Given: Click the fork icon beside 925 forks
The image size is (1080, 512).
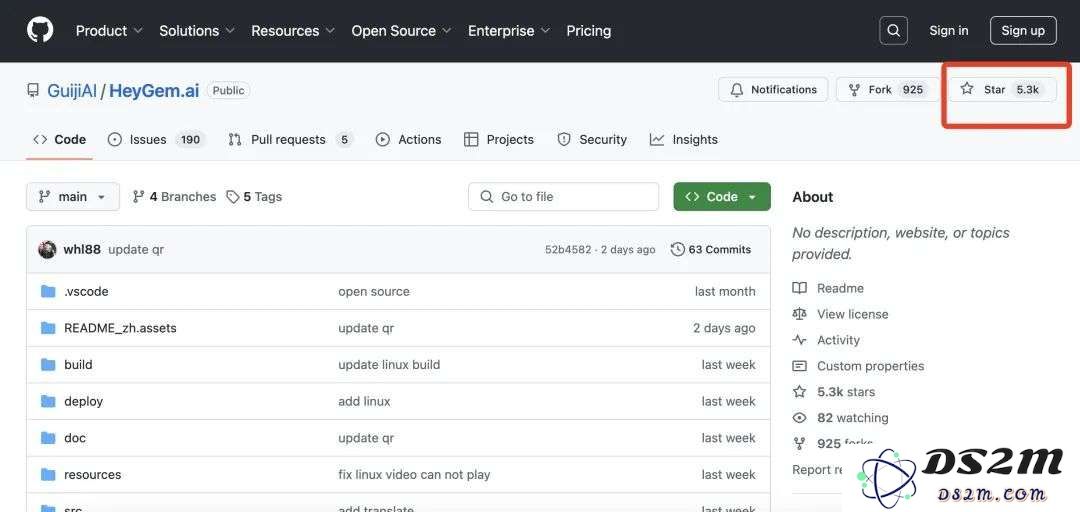Looking at the screenshot, I should coord(799,443).
